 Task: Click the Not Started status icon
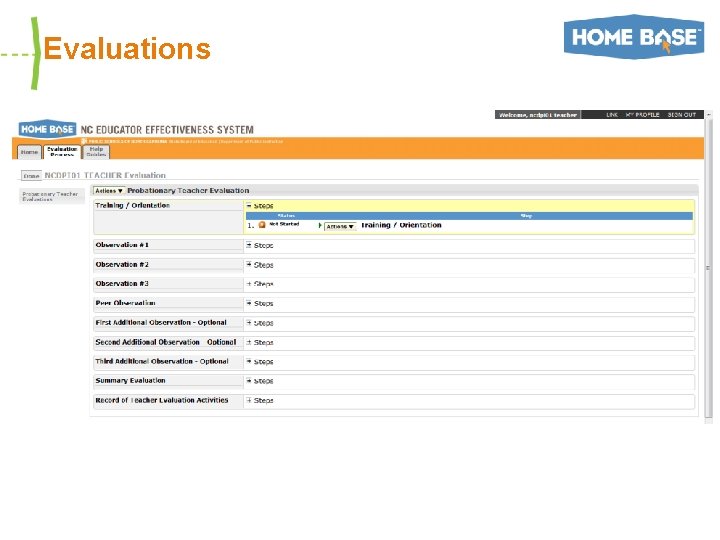(x=262, y=225)
